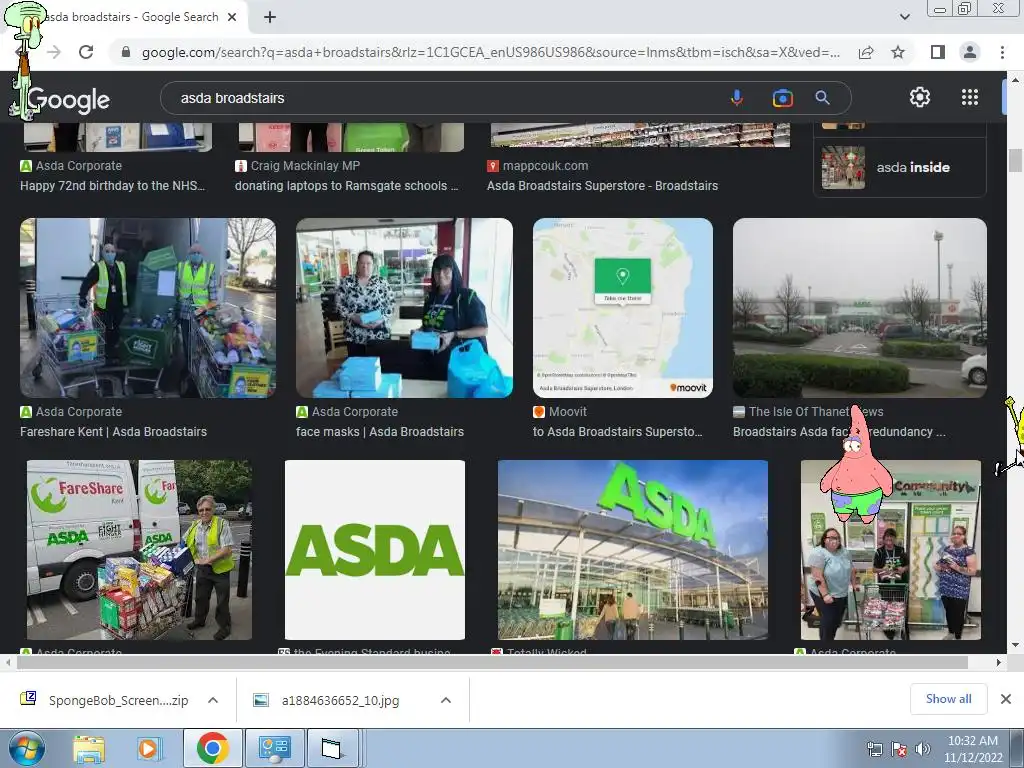The image size is (1024, 768).
Task: Open 'to Asda Broadstairs Supersto...' result
Action: 618,432
